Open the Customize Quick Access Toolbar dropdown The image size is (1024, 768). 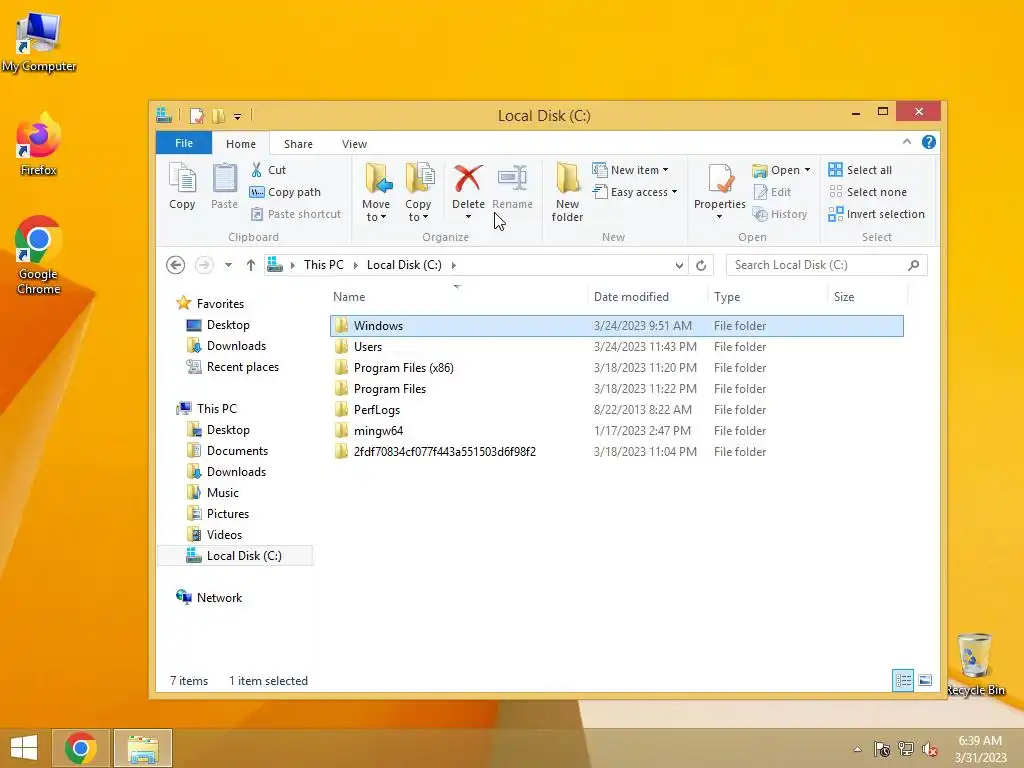point(238,117)
